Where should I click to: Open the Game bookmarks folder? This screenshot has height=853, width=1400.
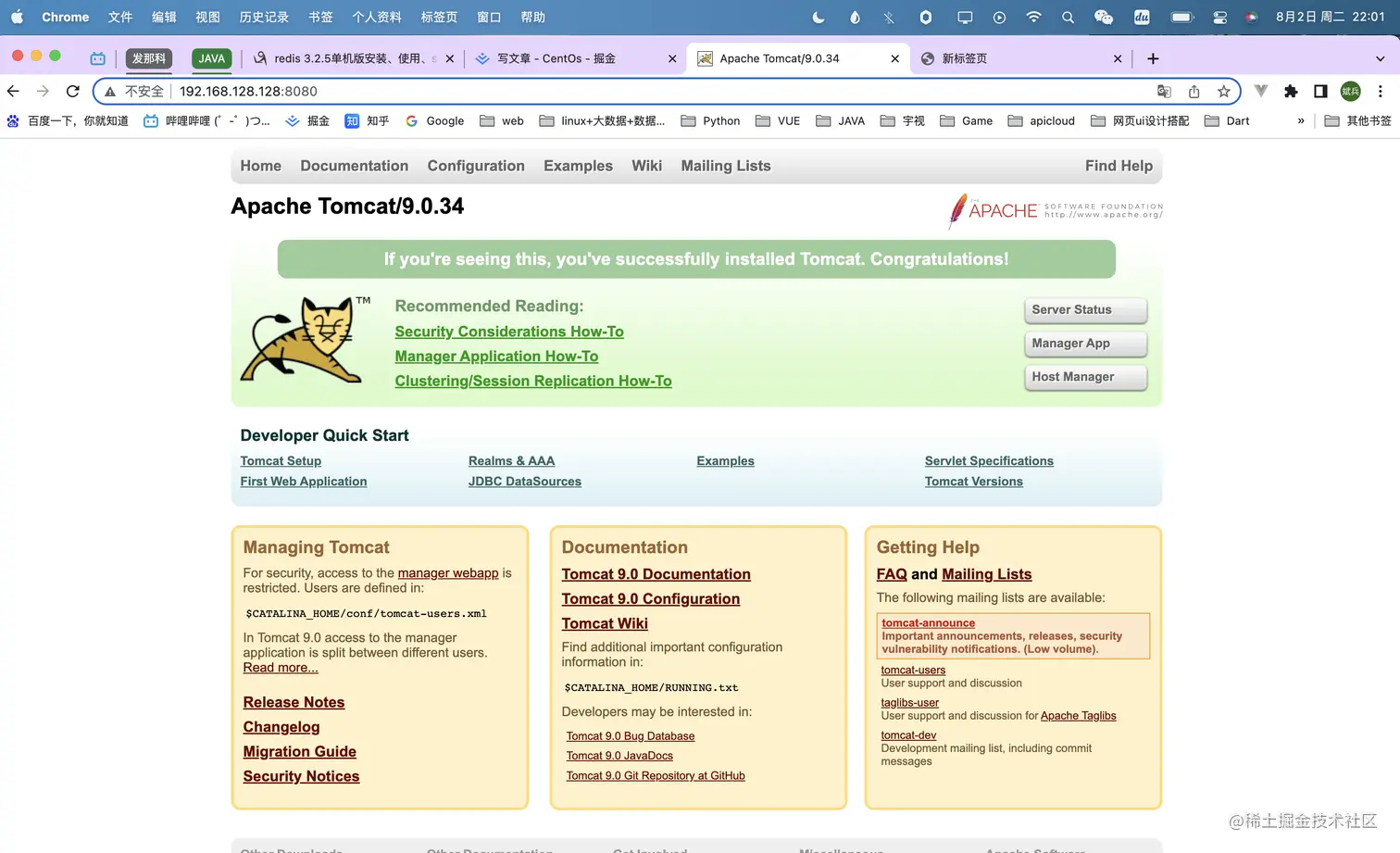pos(966,120)
